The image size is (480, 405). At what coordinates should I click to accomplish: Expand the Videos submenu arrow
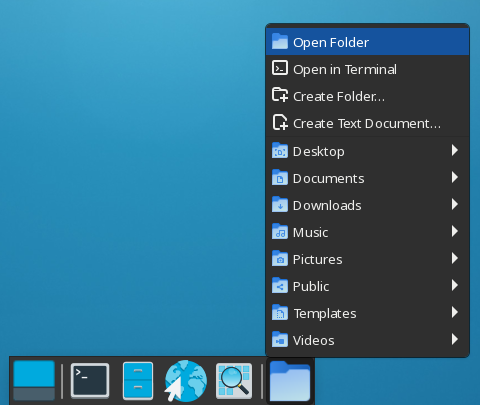click(455, 339)
